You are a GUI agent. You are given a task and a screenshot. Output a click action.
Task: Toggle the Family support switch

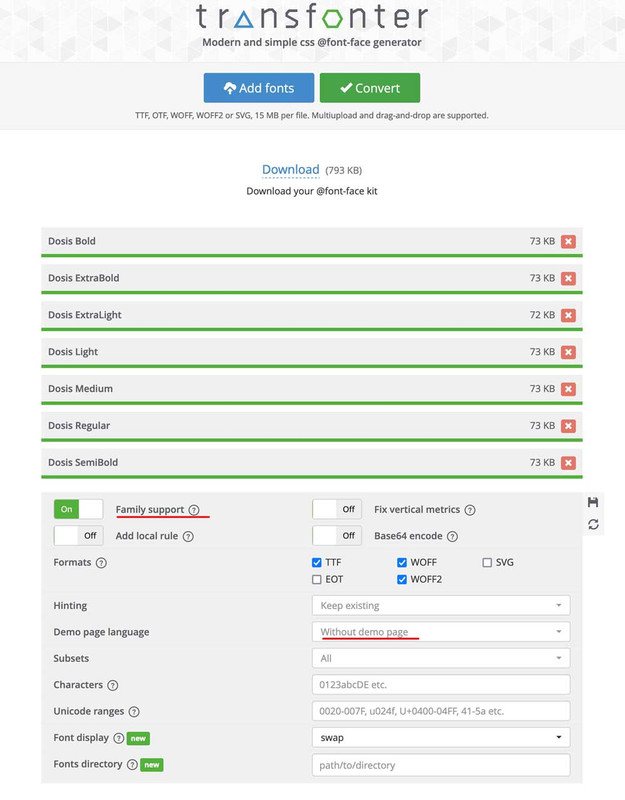pos(79,509)
